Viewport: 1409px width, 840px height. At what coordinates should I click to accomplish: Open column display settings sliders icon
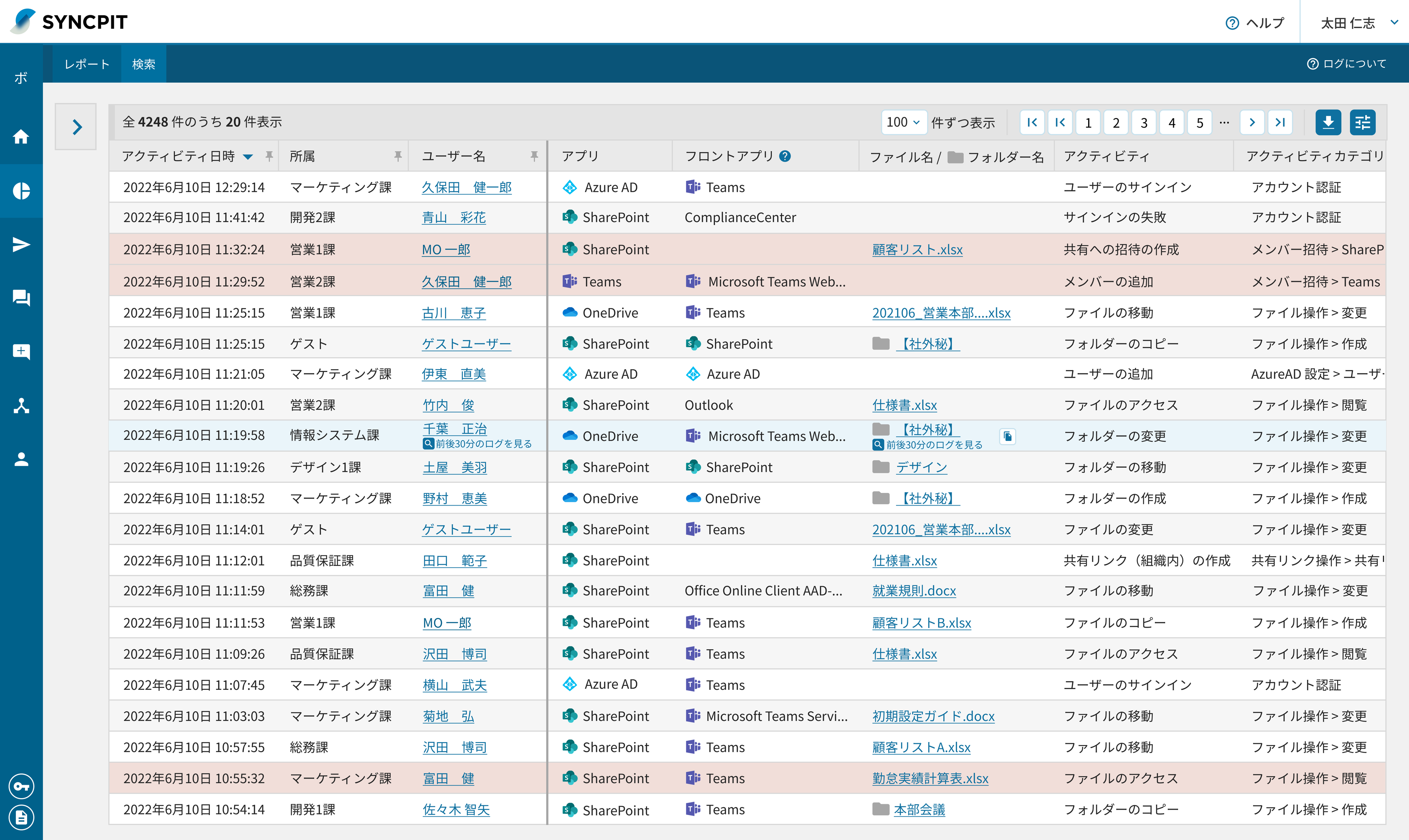coord(1363,122)
